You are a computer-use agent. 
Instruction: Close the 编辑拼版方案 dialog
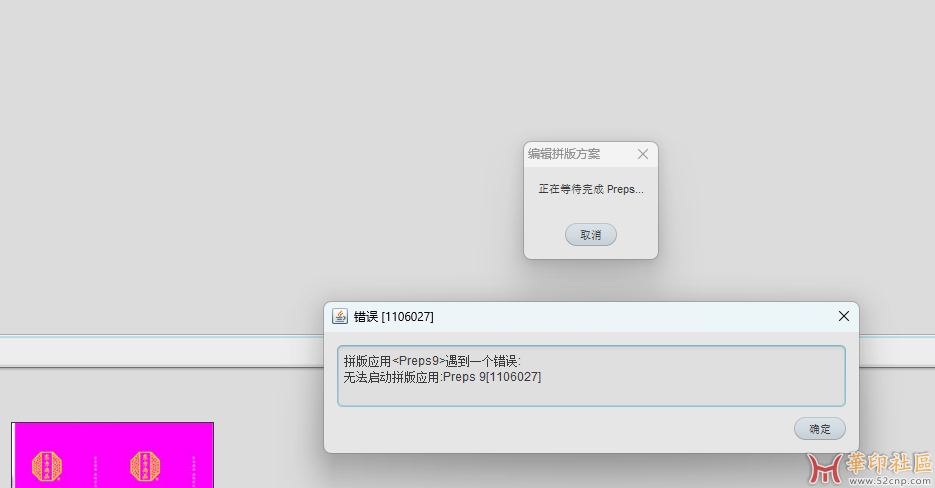pyautogui.click(x=642, y=154)
